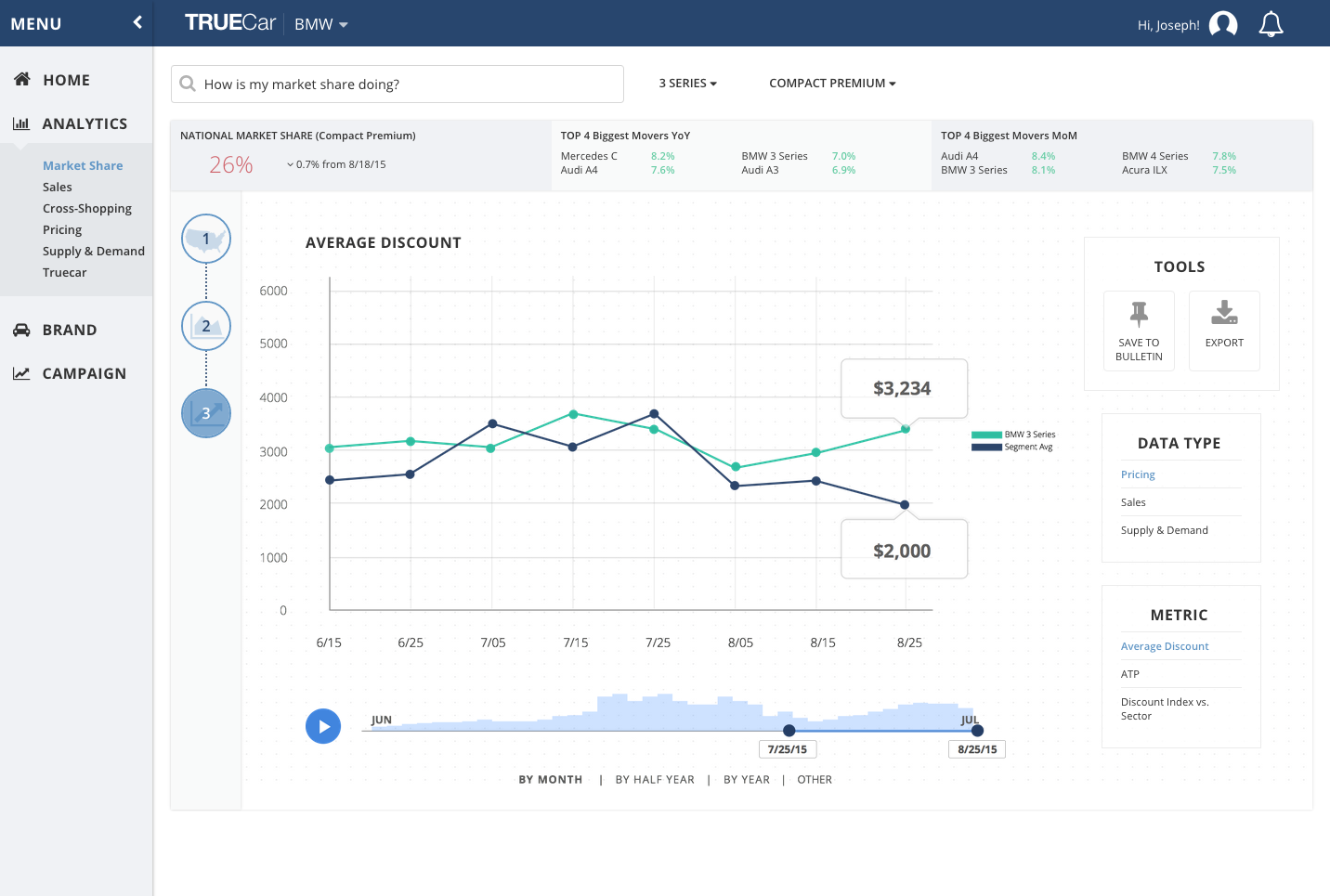Play the timeline animation
Screen dimensions: 1330x896
tap(323, 726)
